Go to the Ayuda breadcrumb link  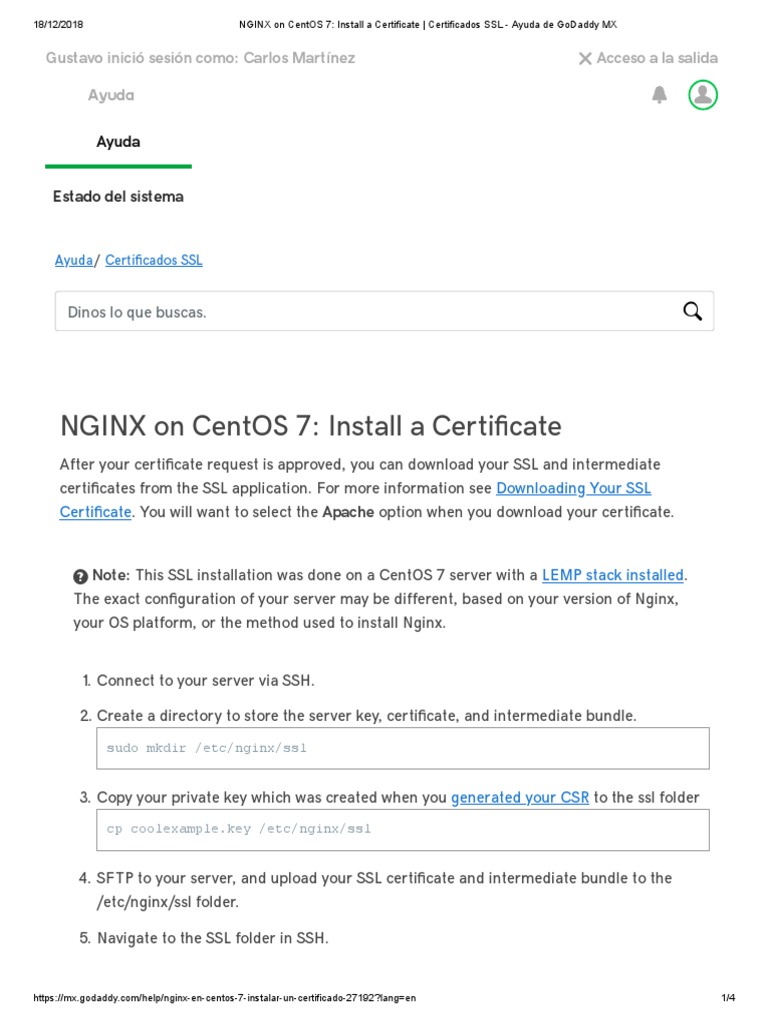(73, 260)
